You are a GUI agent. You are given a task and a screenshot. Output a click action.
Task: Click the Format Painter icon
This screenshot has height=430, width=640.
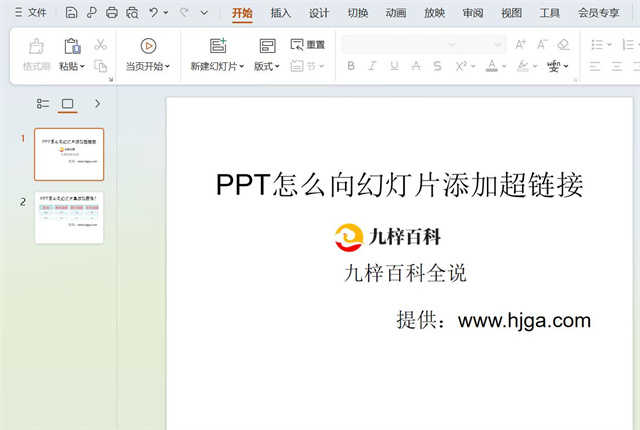coord(36,46)
